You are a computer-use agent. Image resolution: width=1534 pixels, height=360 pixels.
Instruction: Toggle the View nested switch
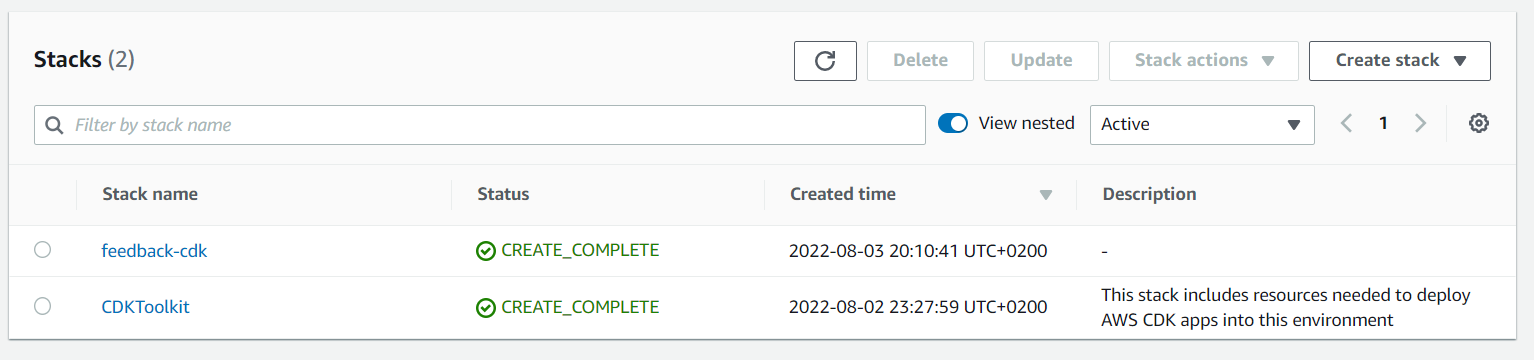click(x=953, y=124)
